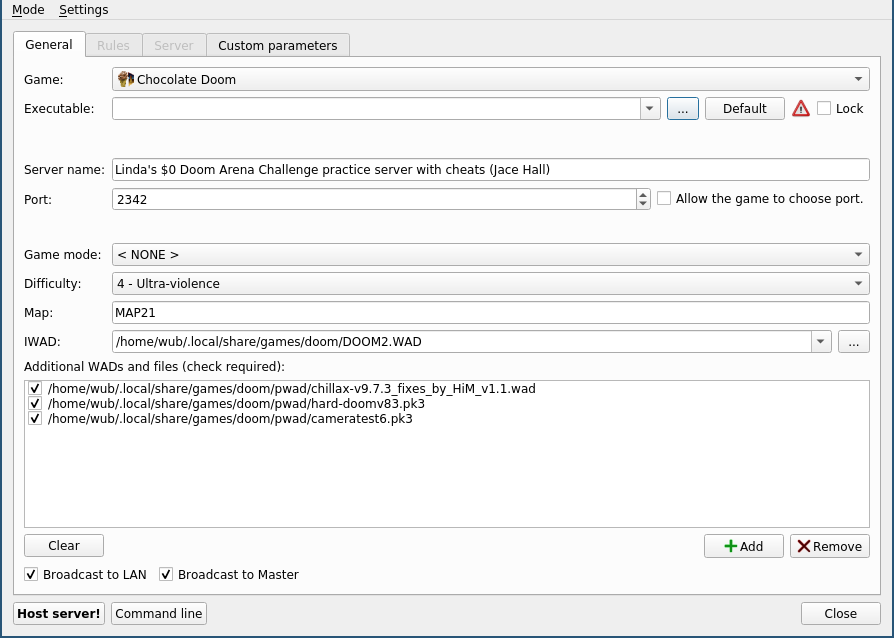Click the Remove button with red X
894x638 pixels.
[829, 546]
